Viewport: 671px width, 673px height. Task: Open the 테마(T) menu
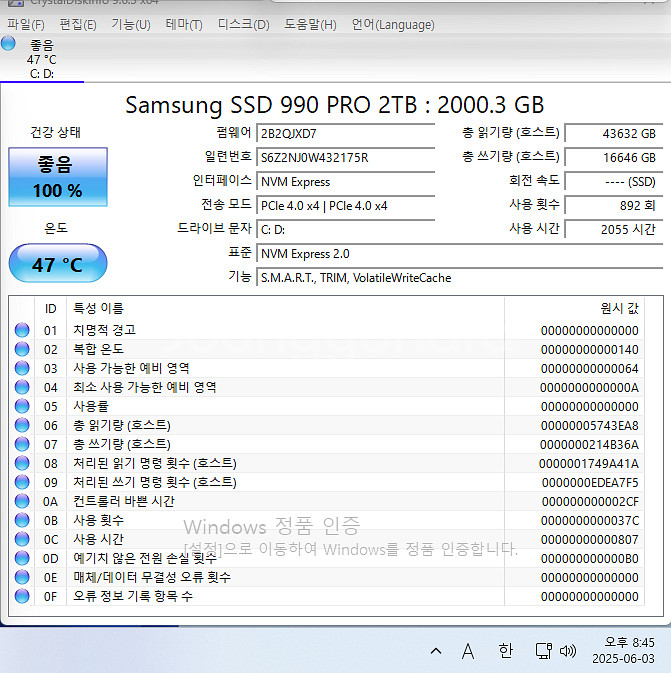coord(184,24)
